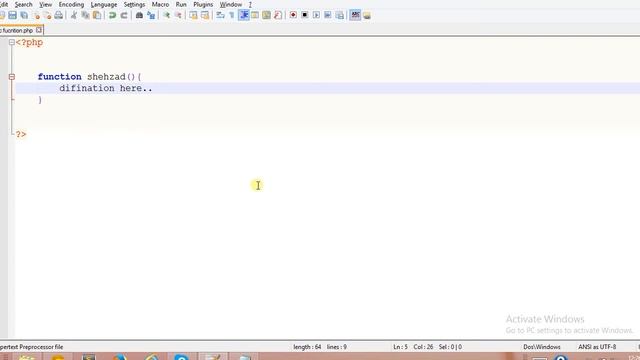This screenshot has height=360, width=640.
Task: Open the Run menu
Action: [181, 4]
